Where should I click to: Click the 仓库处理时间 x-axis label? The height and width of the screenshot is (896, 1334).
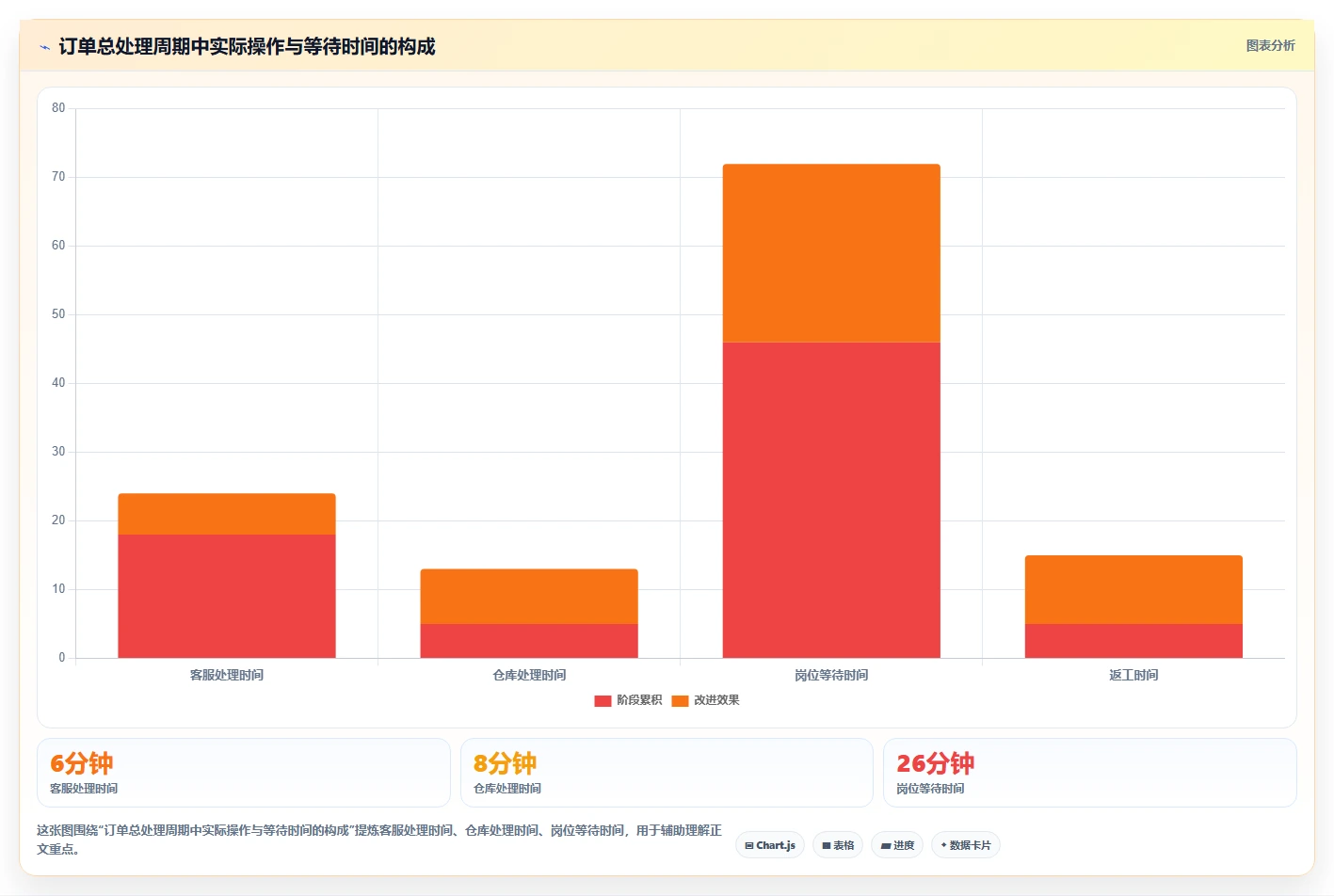coord(529,675)
